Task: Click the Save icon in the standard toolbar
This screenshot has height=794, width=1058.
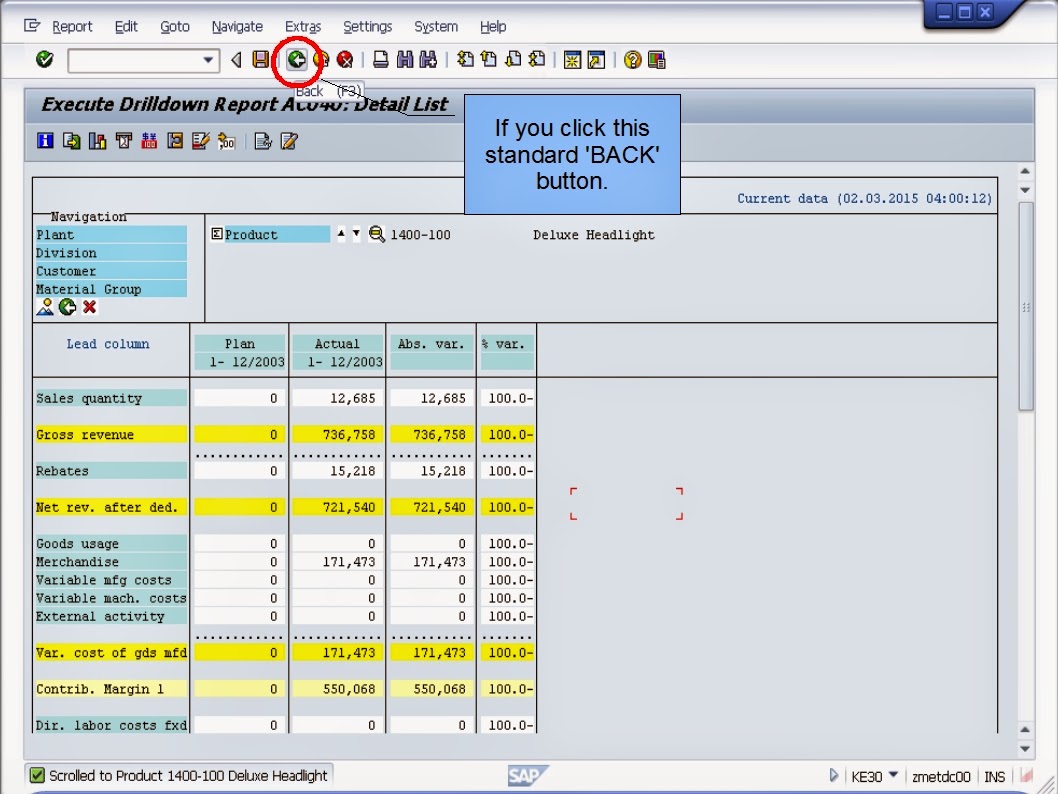Action: (x=258, y=59)
